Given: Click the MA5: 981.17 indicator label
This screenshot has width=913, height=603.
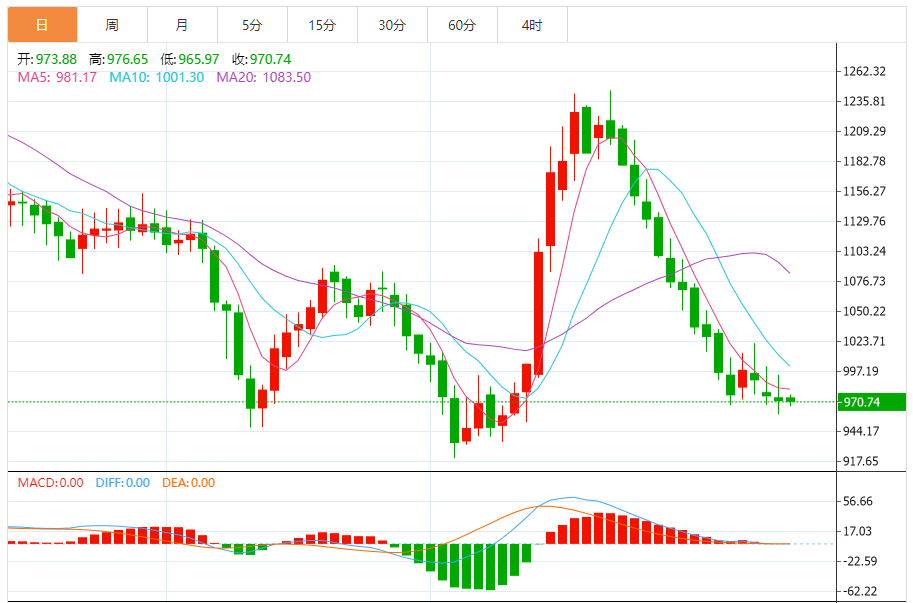Looking at the screenshot, I should [57, 77].
